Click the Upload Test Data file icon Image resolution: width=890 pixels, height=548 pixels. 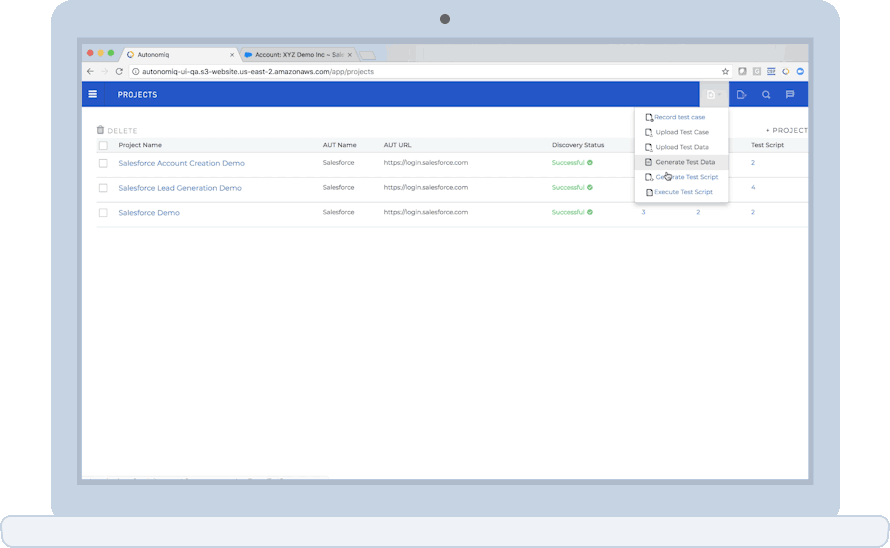pos(649,147)
